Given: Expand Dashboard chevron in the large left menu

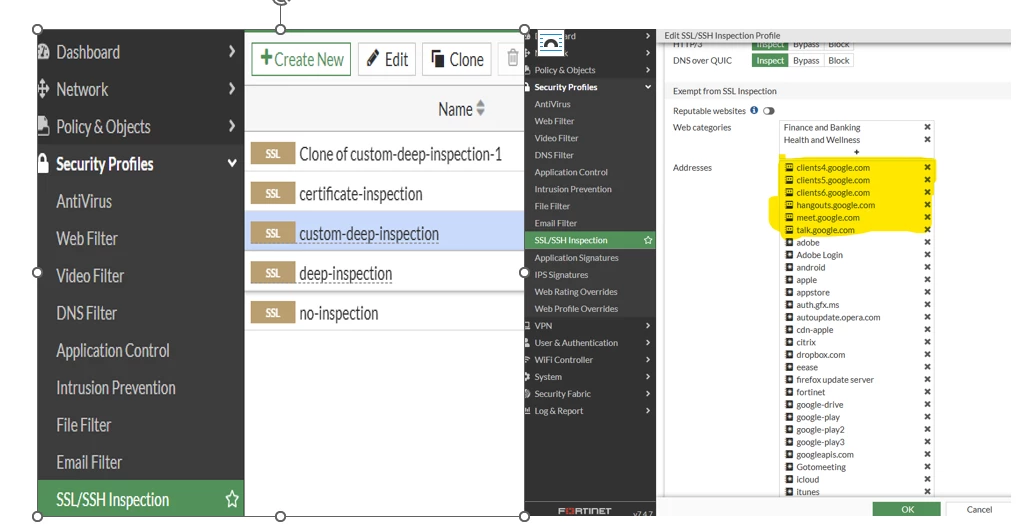Looking at the screenshot, I should [232, 51].
